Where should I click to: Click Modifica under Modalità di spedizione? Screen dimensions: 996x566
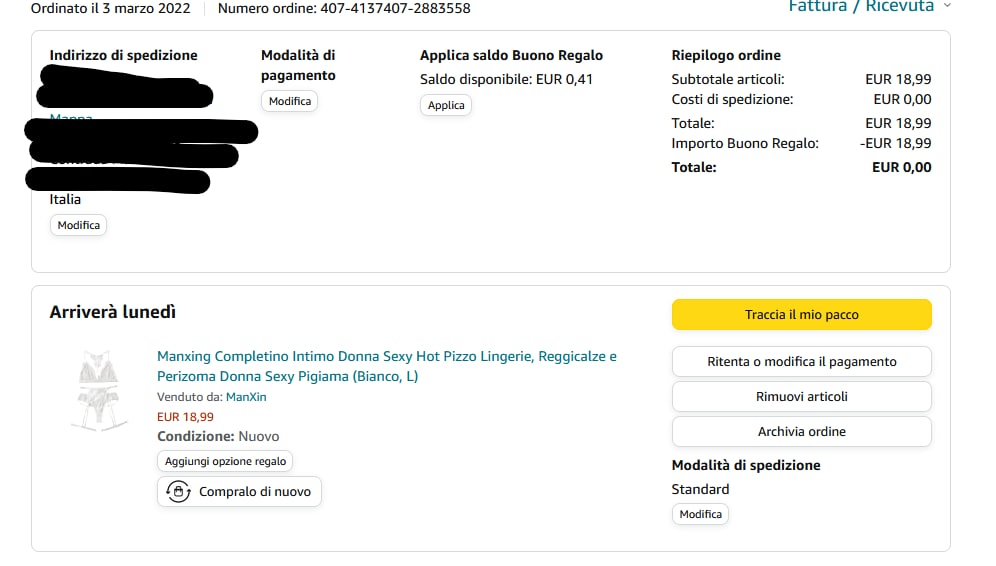click(700, 514)
